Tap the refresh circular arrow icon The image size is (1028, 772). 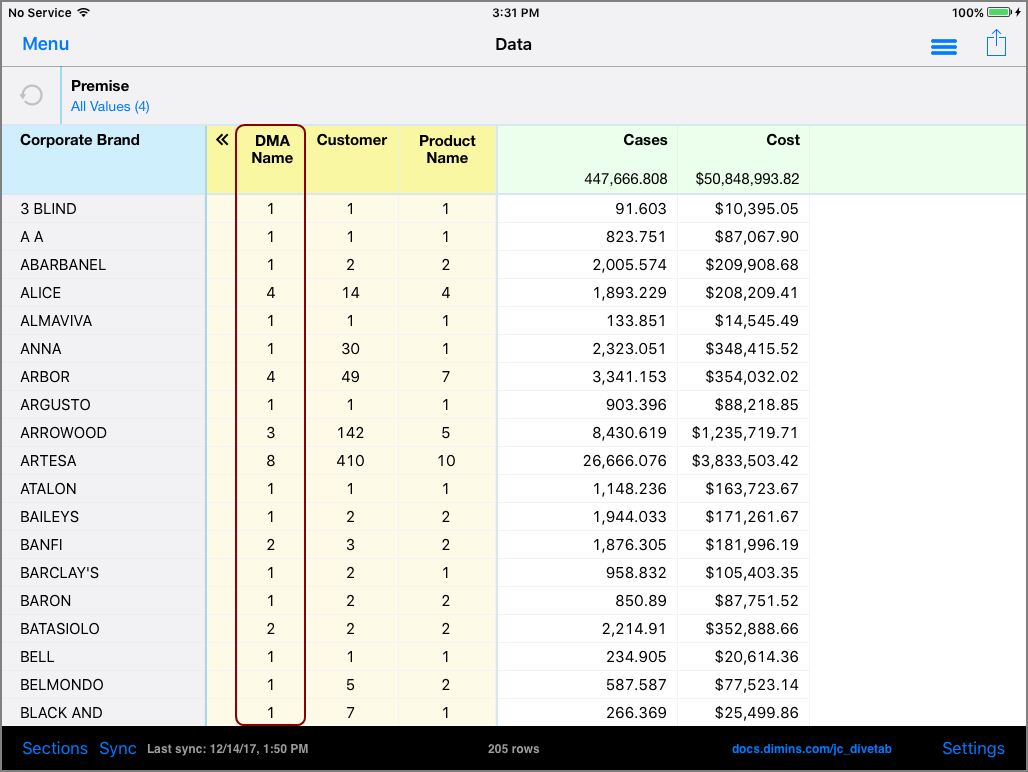point(32,95)
